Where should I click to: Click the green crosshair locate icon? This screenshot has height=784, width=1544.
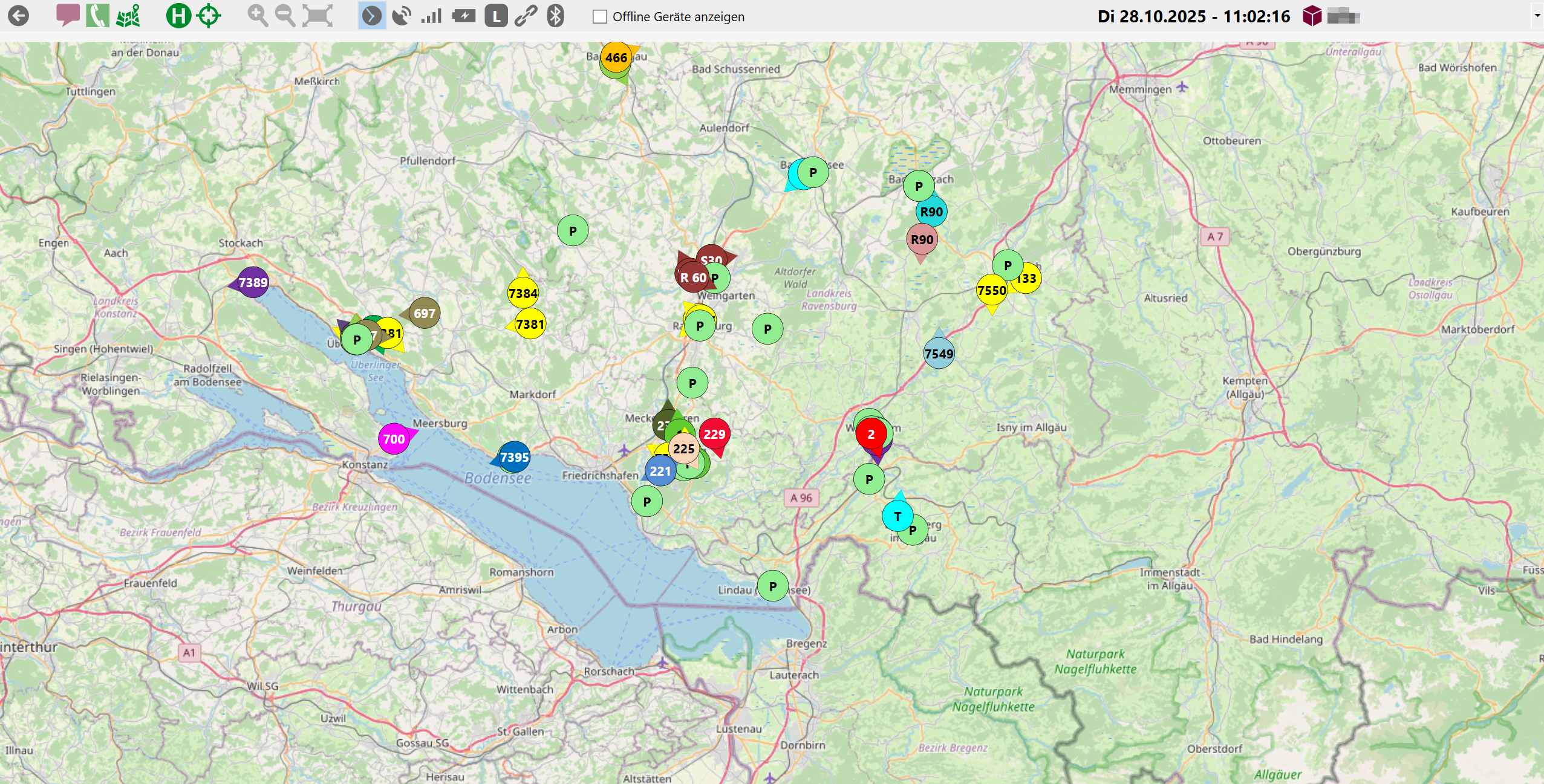point(209,16)
